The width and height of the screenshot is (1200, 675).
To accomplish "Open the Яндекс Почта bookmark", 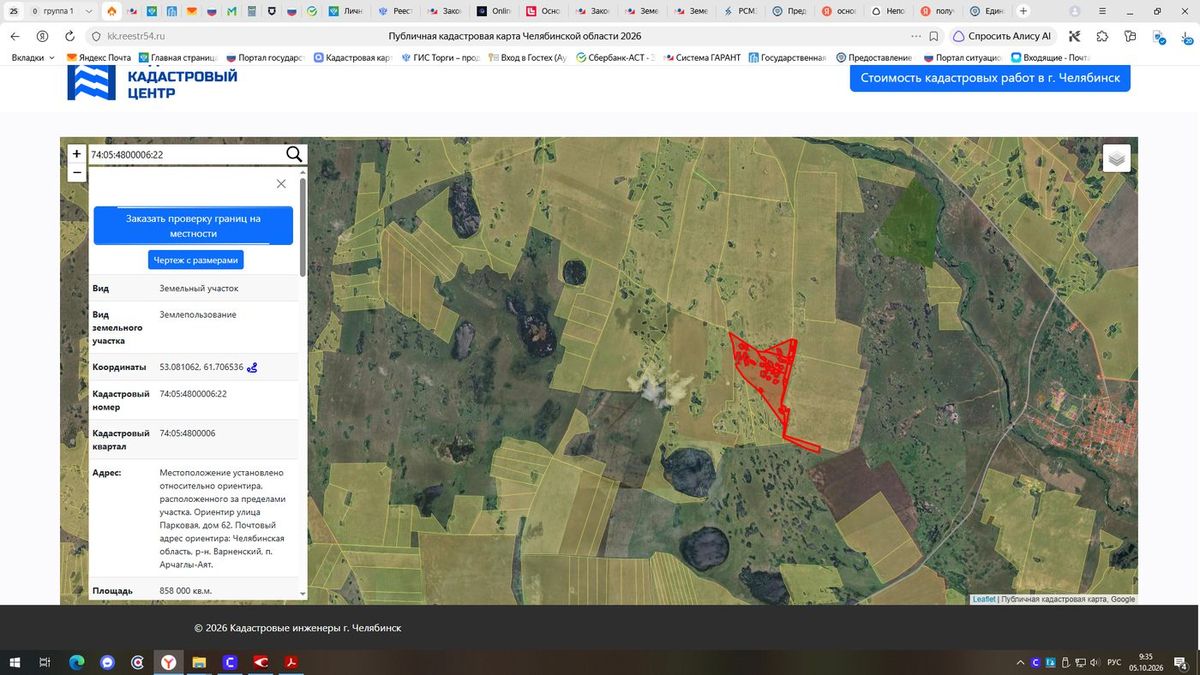I will (x=98, y=58).
